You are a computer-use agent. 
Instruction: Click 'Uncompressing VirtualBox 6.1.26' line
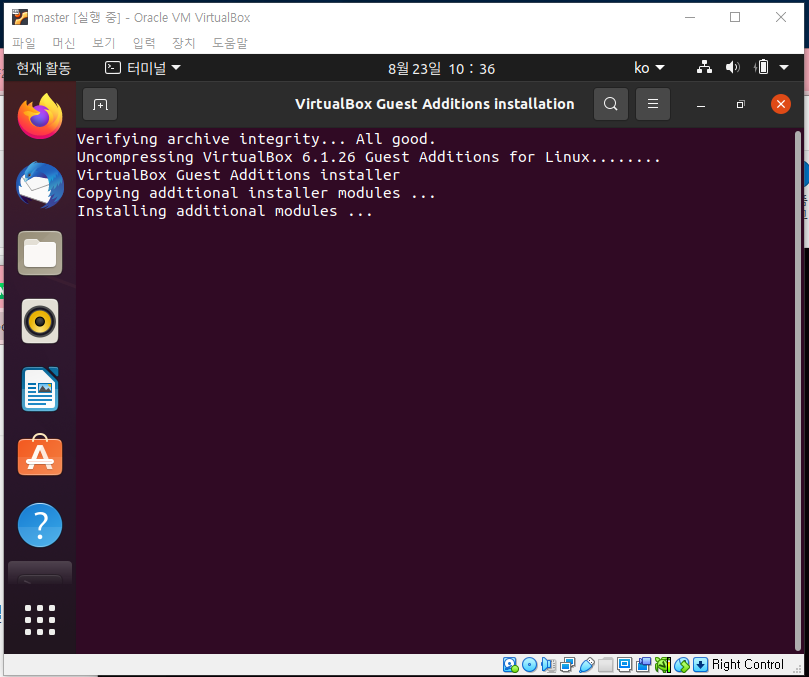pyautogui.click(x=369, y=157)
